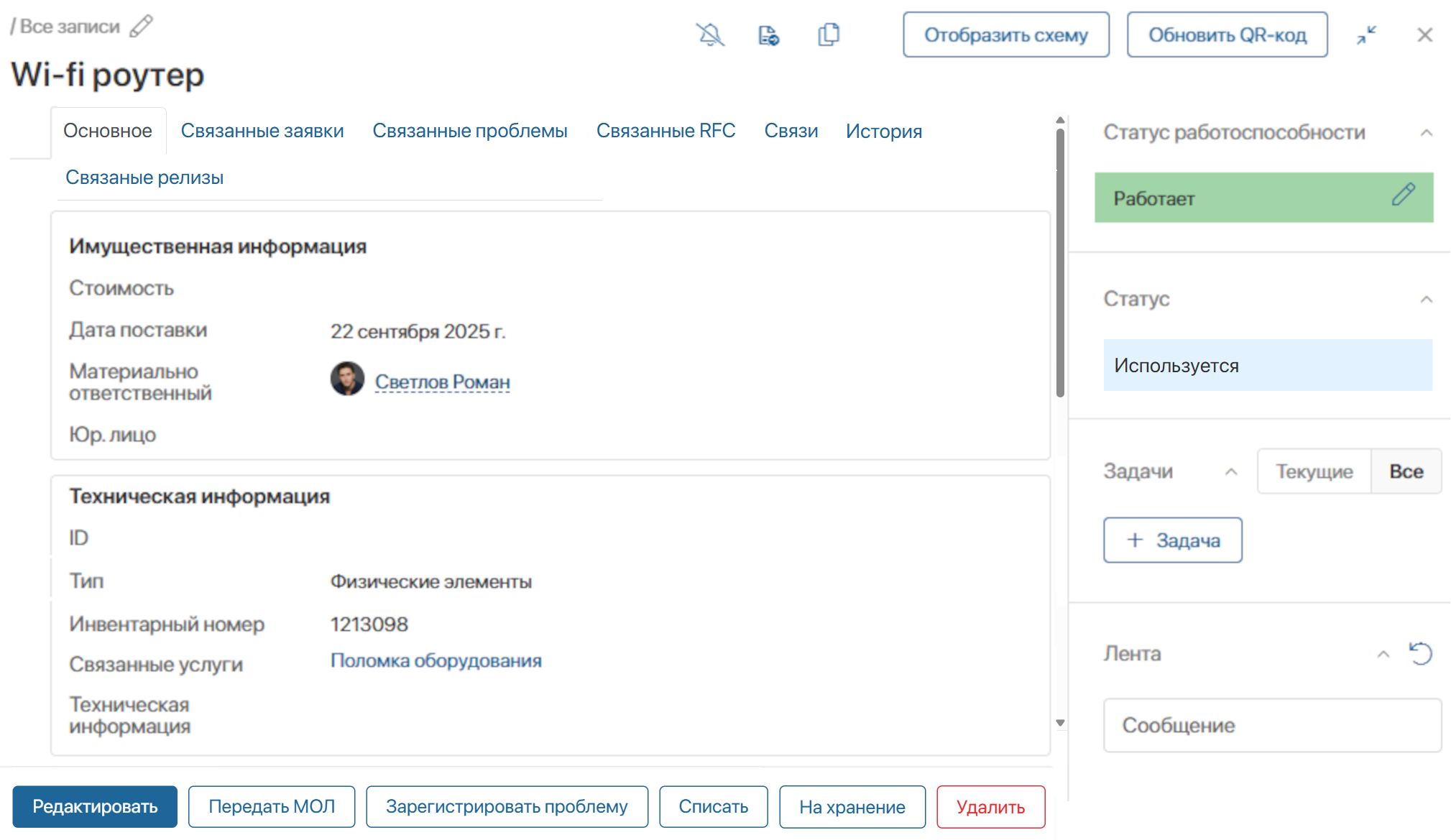Click the Сообщение input field

point(1272,726)
